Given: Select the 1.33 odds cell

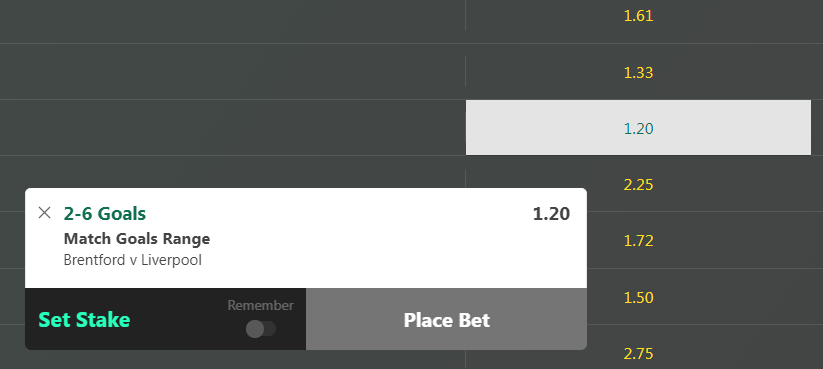Looking at the screenshot, I should tap(638, 72).
